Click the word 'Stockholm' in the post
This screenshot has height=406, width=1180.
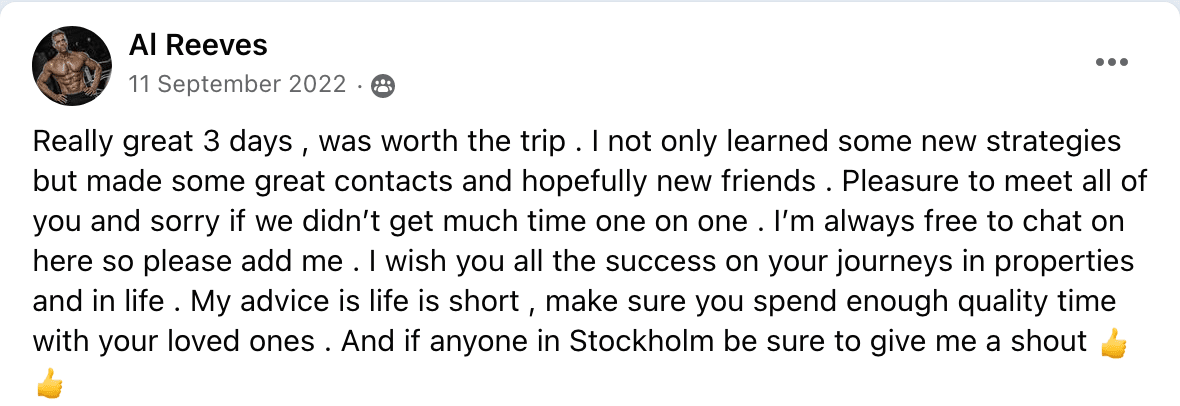point(642,341)
